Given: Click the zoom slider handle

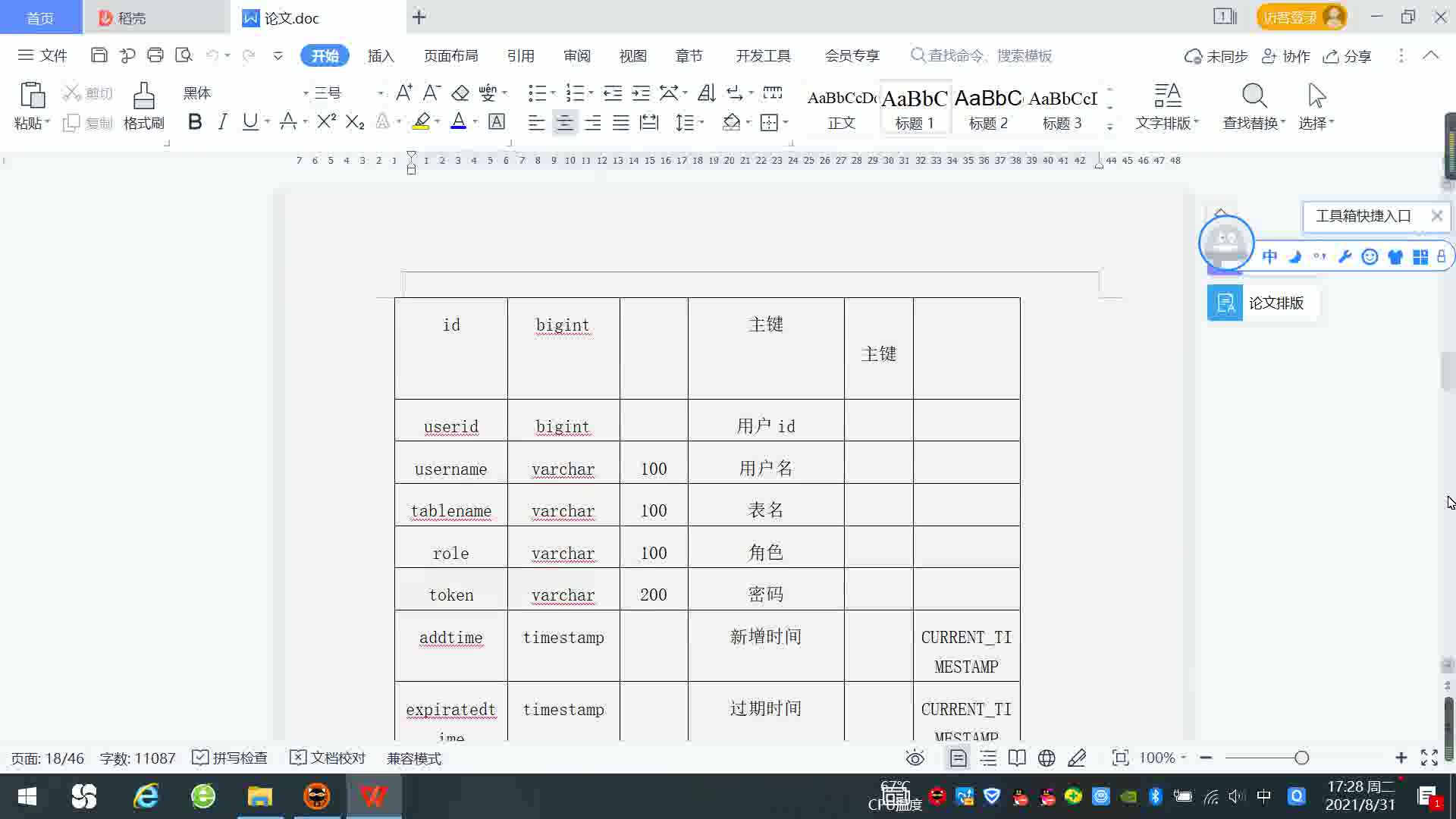Looking at the screenshot, I should point(1301,758).
